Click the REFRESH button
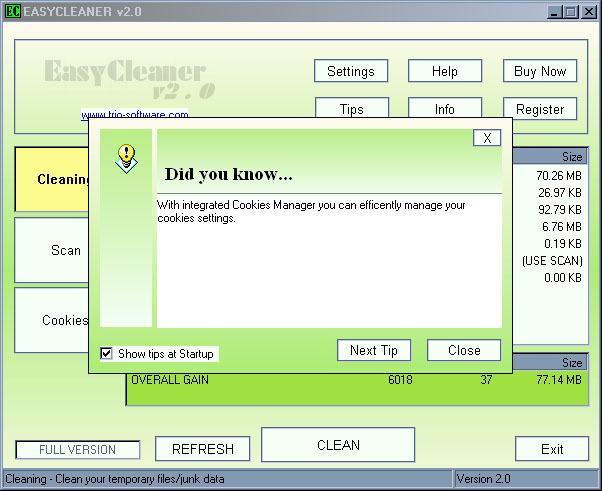Image resolution: width=602 pixels, height=491 pixels. click(x=203, y=449)
